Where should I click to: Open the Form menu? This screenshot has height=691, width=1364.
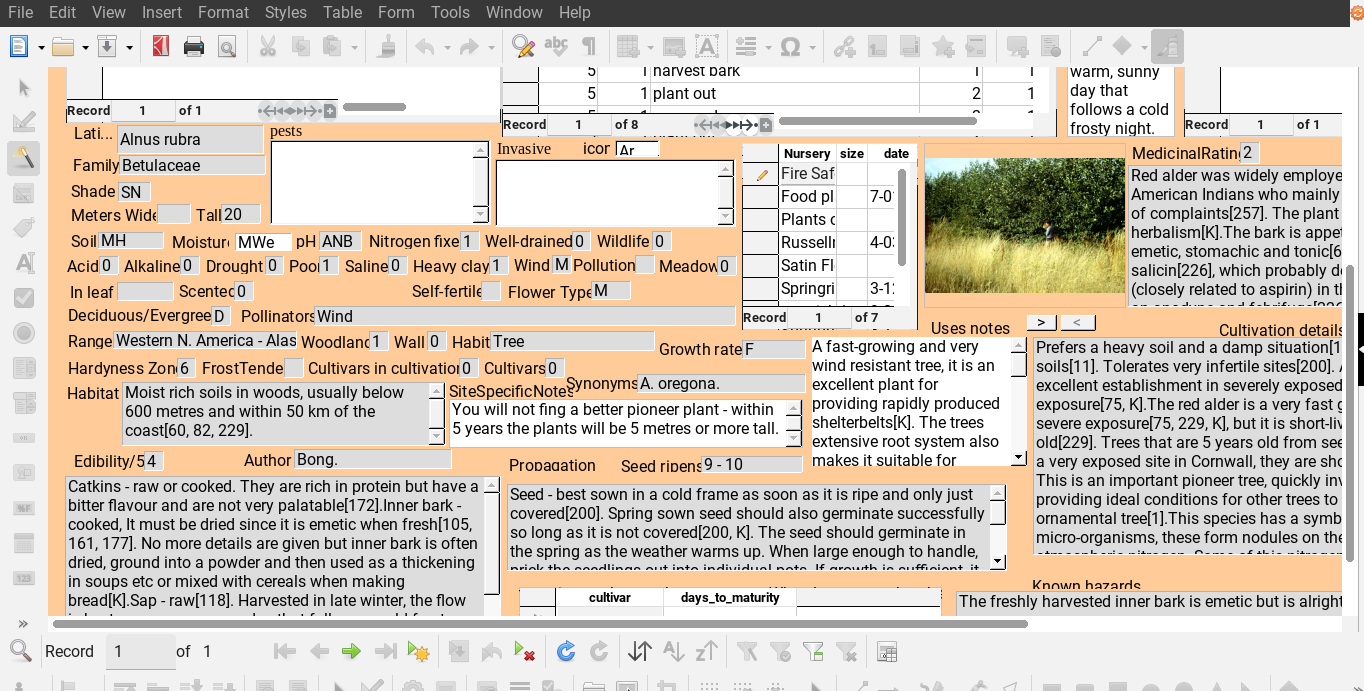(x=396, y=12)
